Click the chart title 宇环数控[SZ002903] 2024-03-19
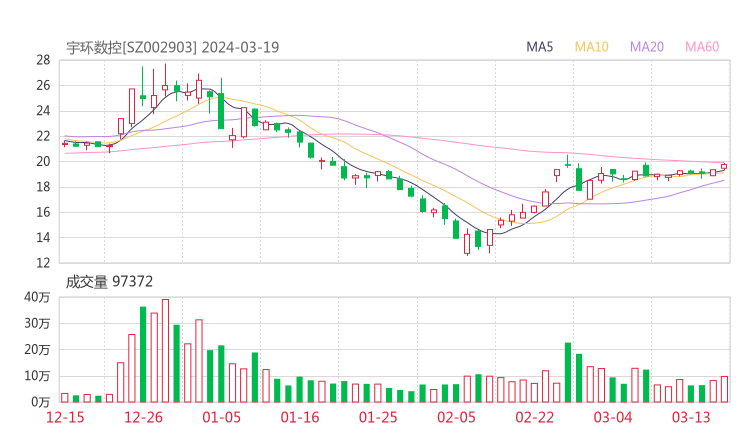Image resolution: width=740 pixels, height=440 pixels. point(172,48)
